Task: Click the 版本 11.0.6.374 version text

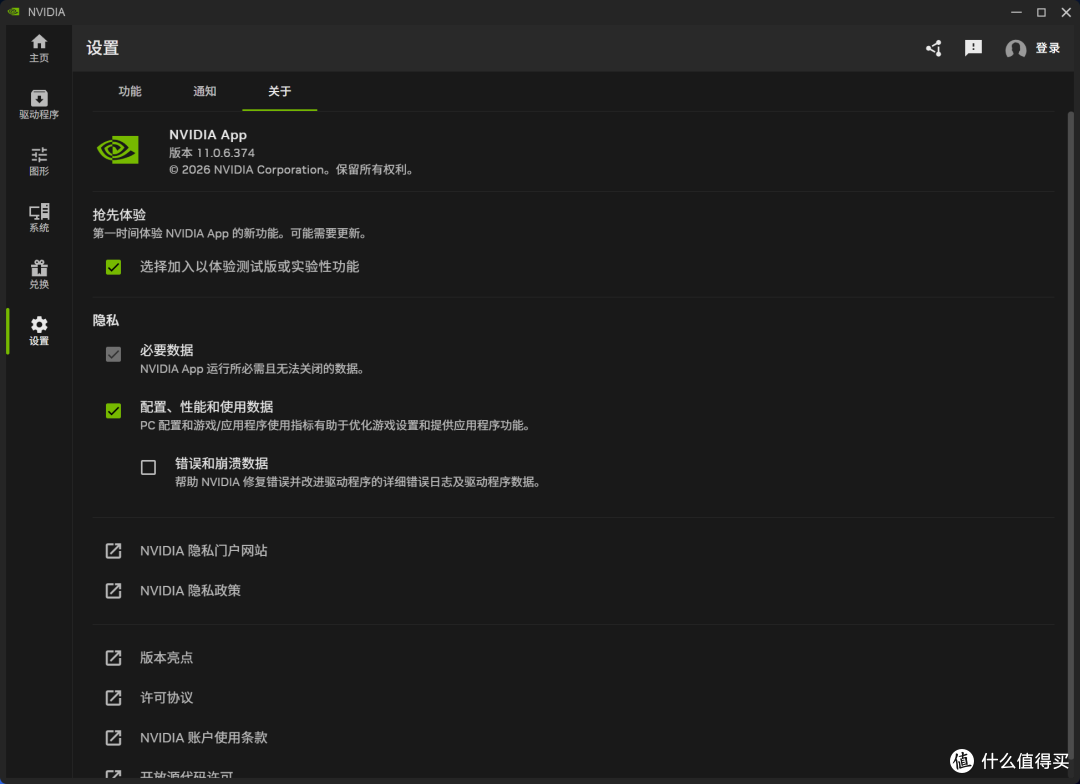Action: (211, 153)
